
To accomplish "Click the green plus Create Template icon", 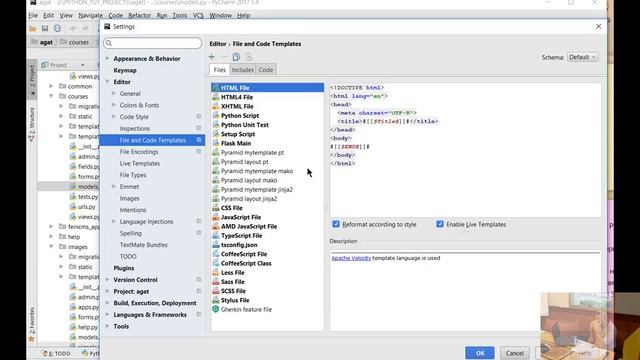I will pyautogui.click(x=211, y=57).
